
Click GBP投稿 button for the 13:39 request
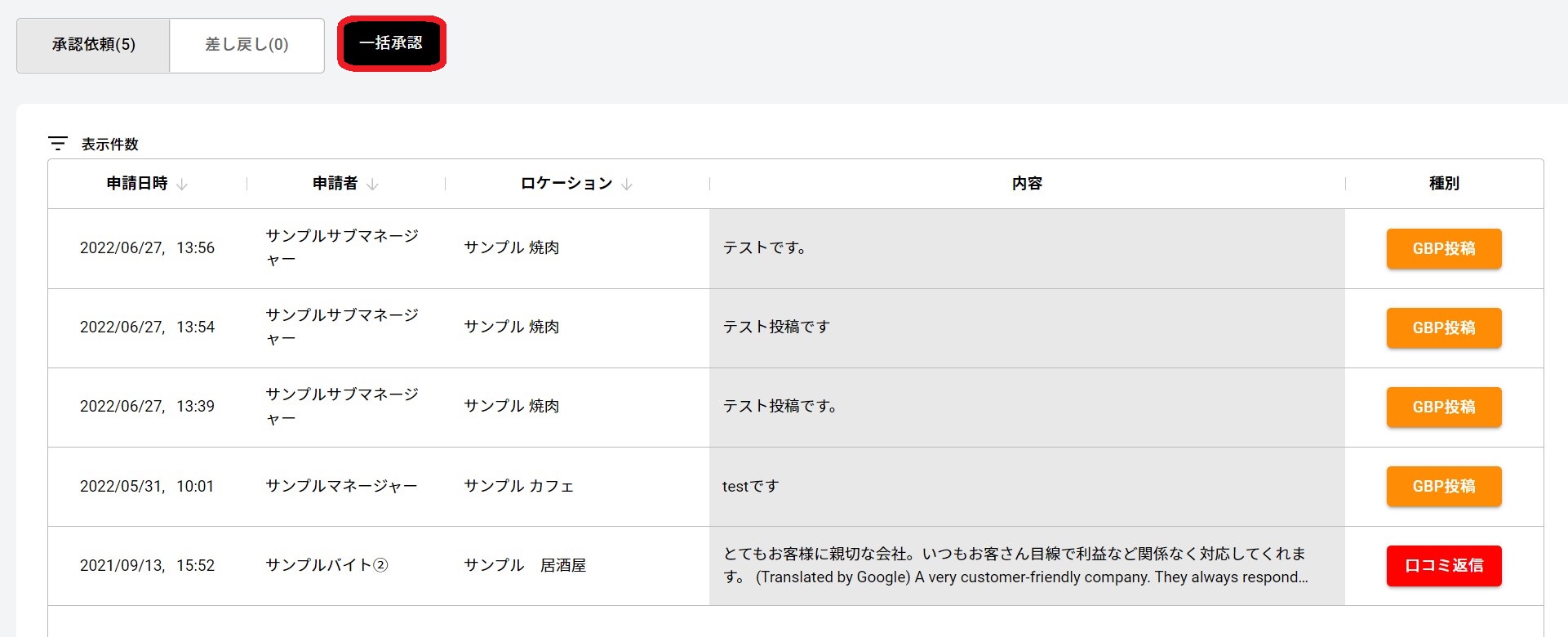1443,408
